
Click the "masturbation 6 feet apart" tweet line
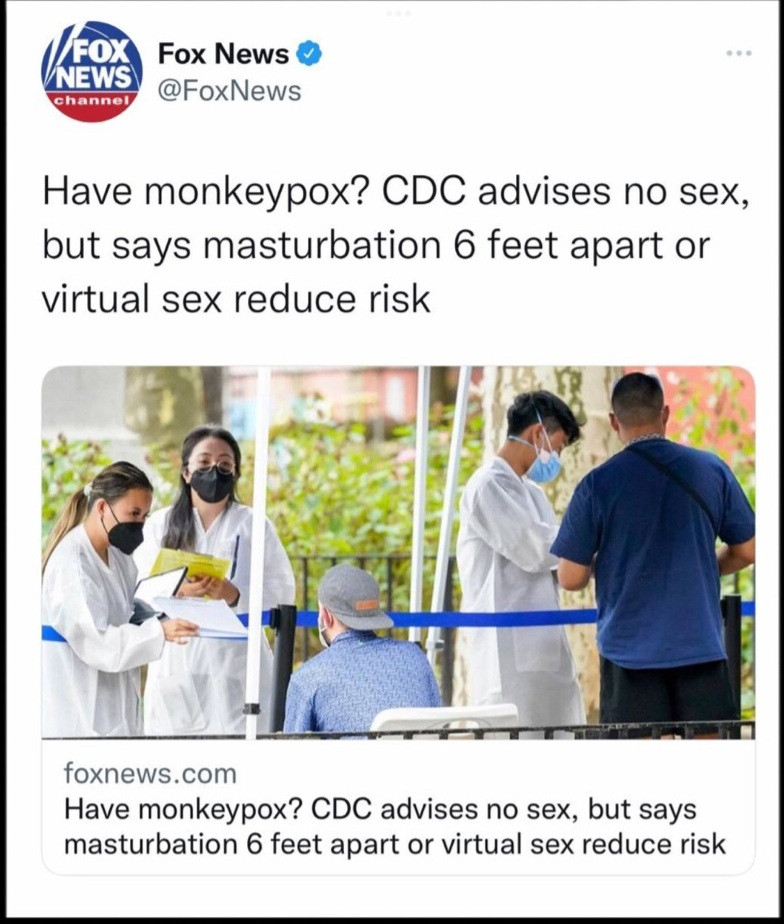click(375, 245)
